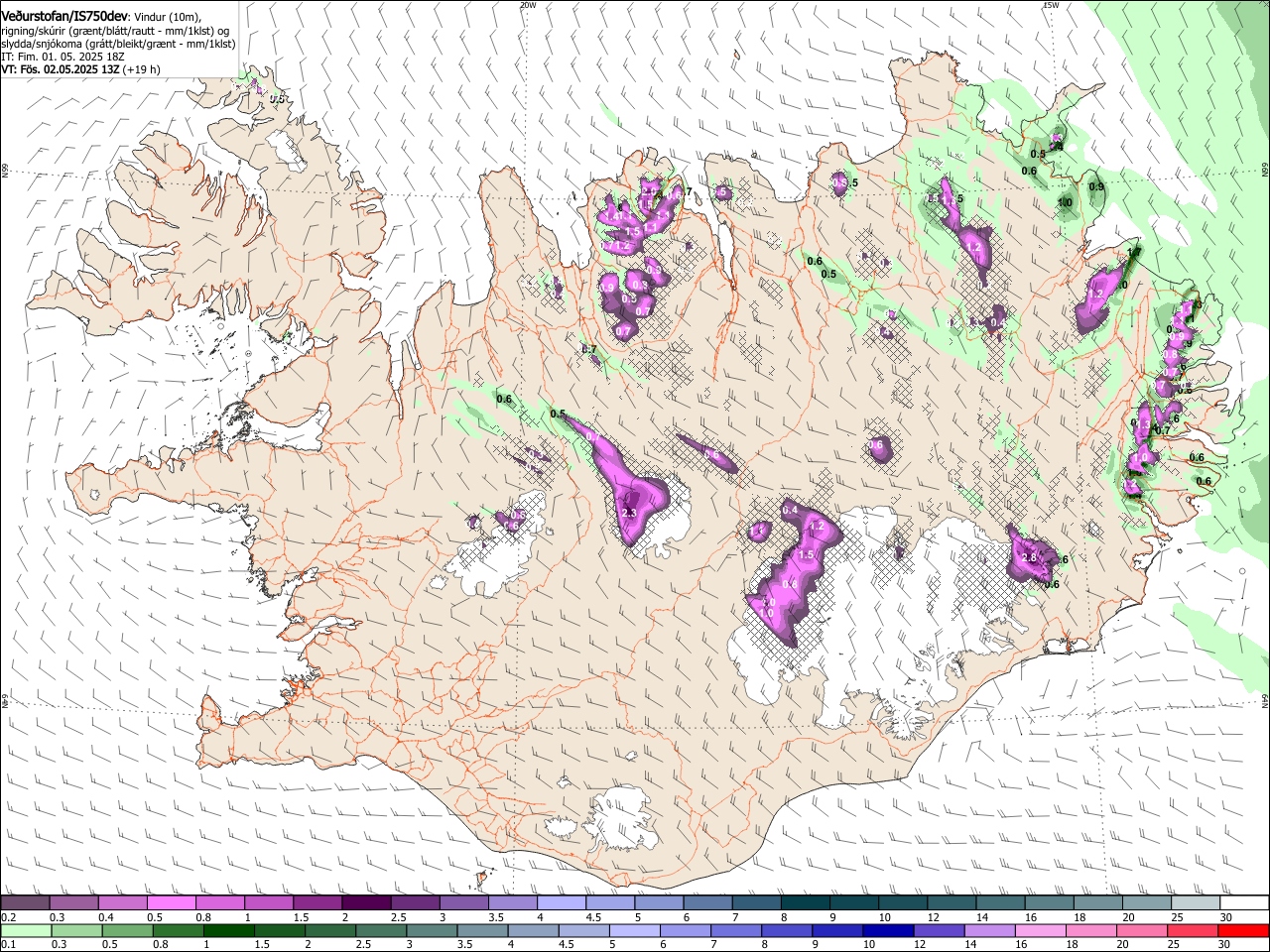Click the precipitation value '2.8' on the map
The image size is (1270, 952).
coord(1029,558)
